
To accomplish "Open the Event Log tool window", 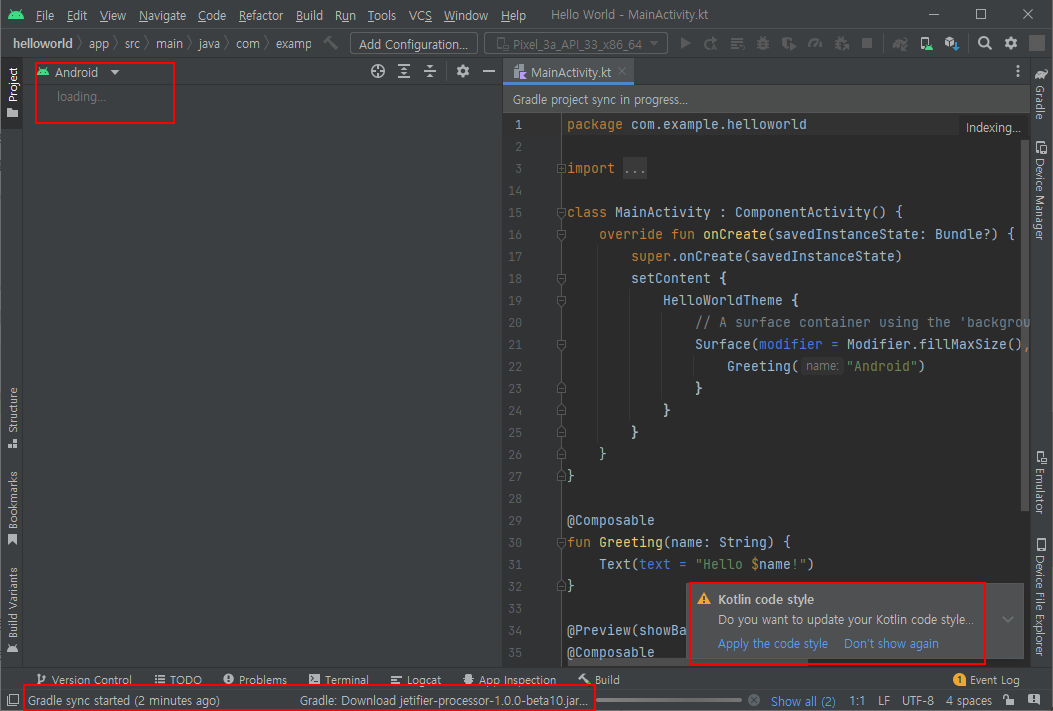I will 987,679.
